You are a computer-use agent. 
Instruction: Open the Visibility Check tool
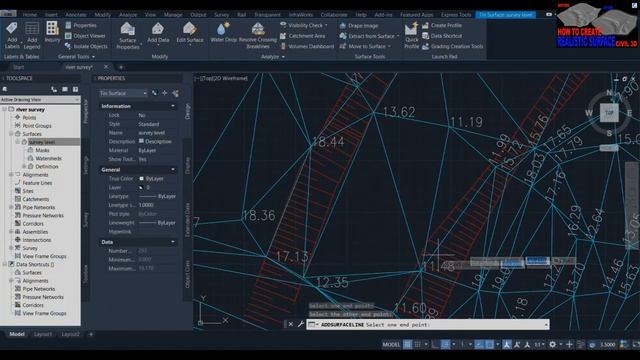[304, 25]
